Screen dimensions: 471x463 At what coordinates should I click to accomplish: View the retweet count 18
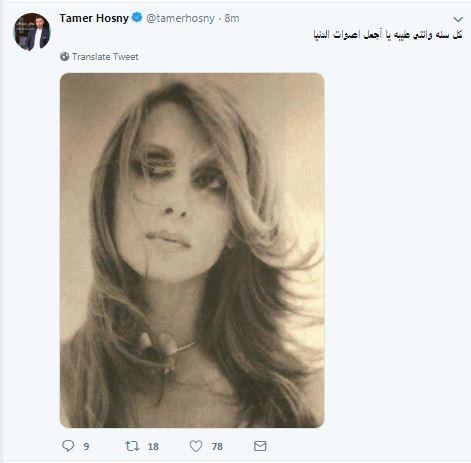point(153,446)
